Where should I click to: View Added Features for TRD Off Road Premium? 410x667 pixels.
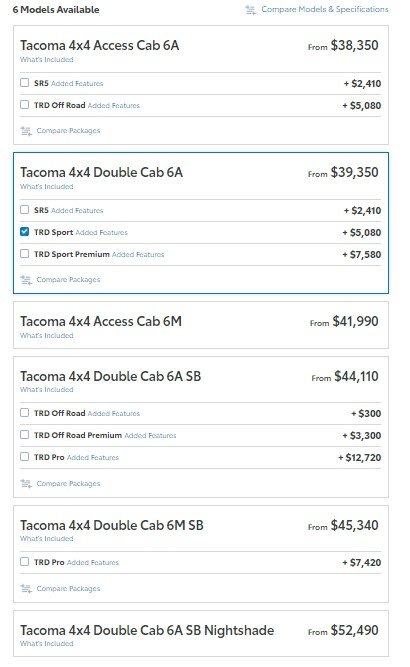point(150,436)
